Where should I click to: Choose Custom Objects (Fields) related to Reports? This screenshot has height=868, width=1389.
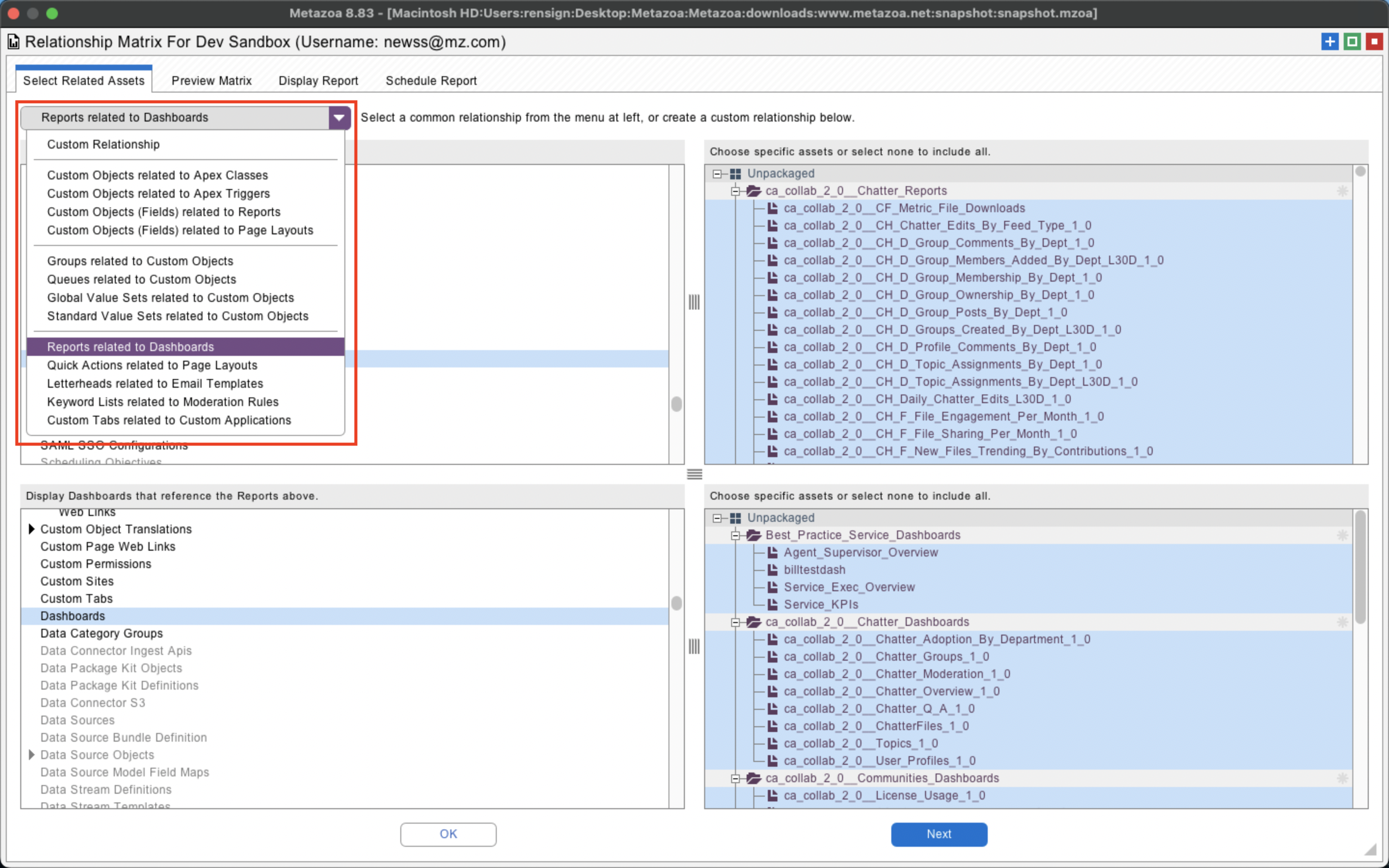185,212
